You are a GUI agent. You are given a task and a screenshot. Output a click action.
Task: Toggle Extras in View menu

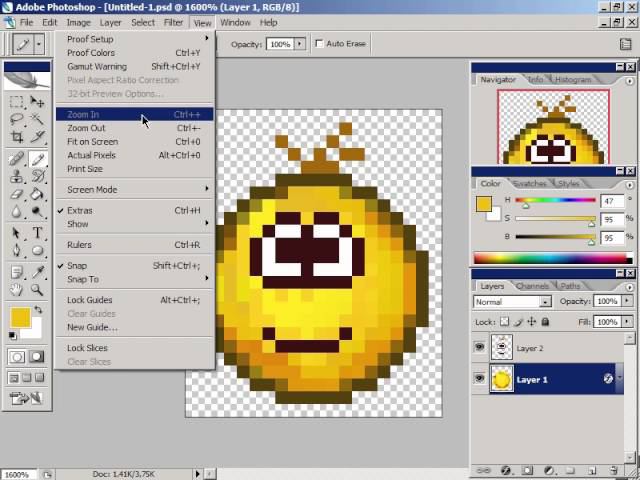point(135,211)
